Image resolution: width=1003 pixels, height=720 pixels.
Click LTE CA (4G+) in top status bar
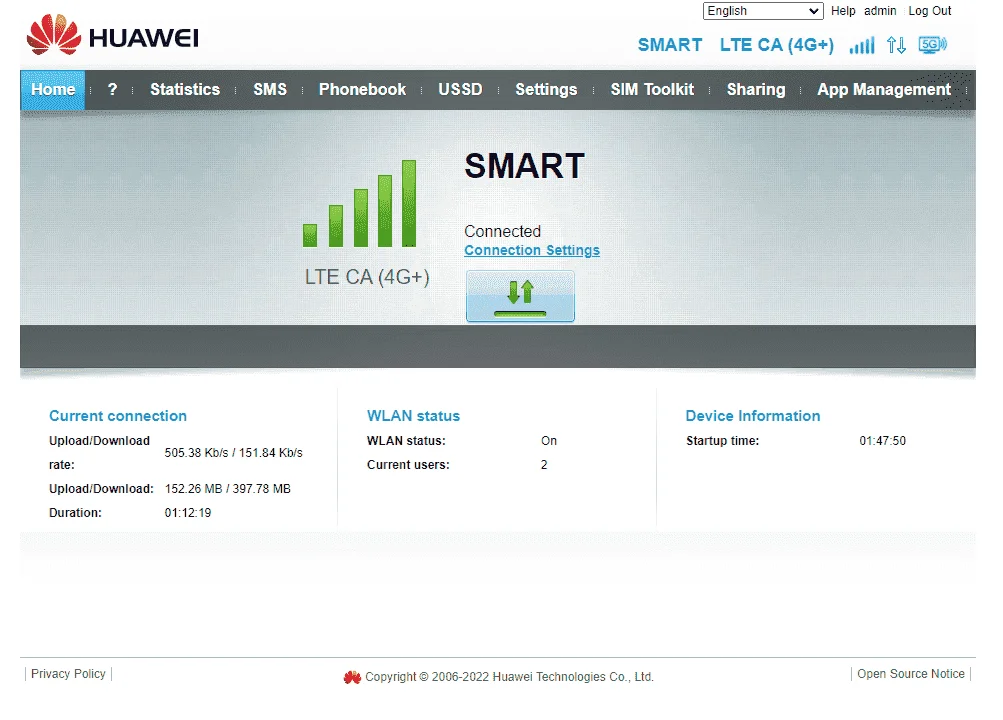[777, 45]
